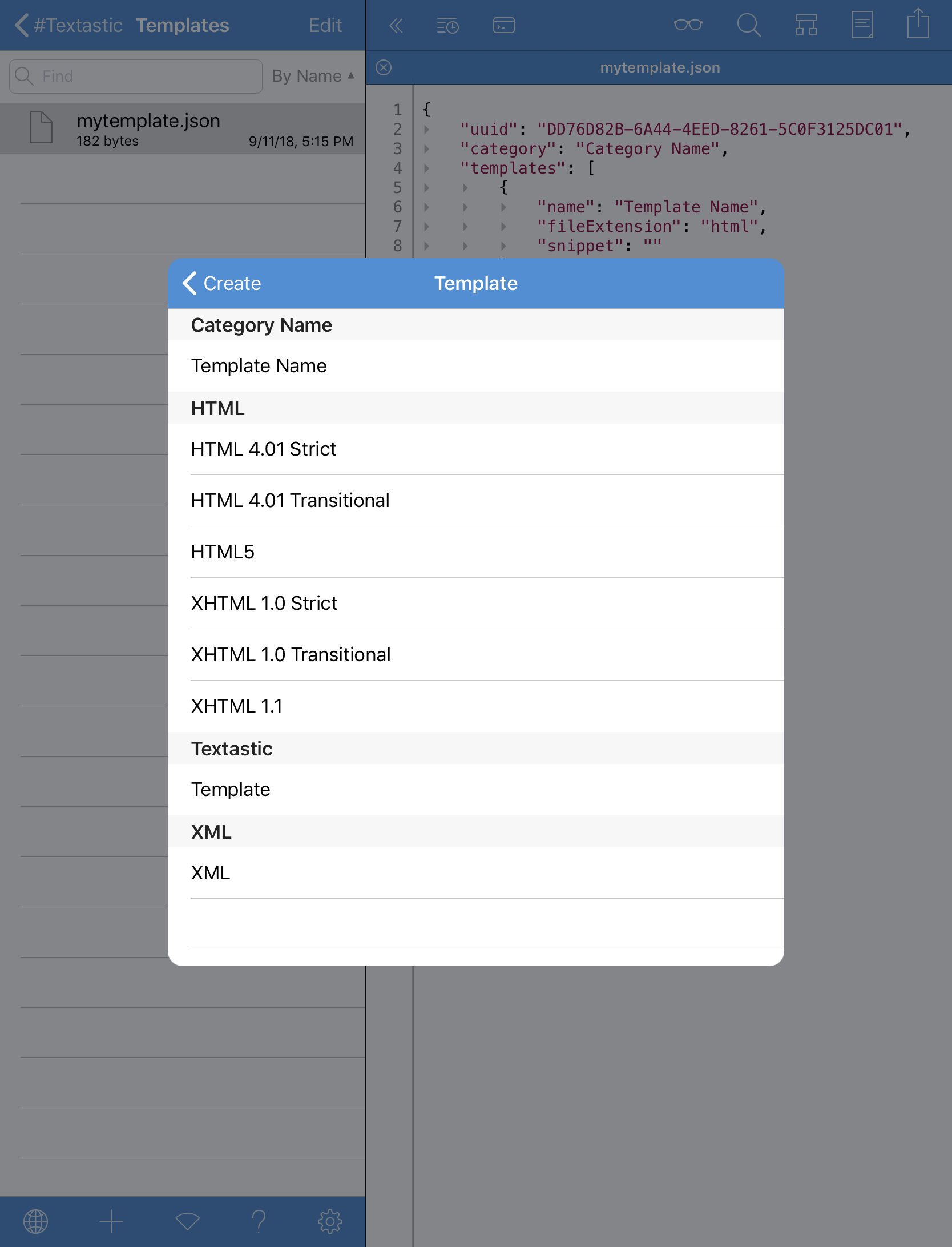
Task: Tap the plus icon to add a file
Action: click(x=111, y=1222)
